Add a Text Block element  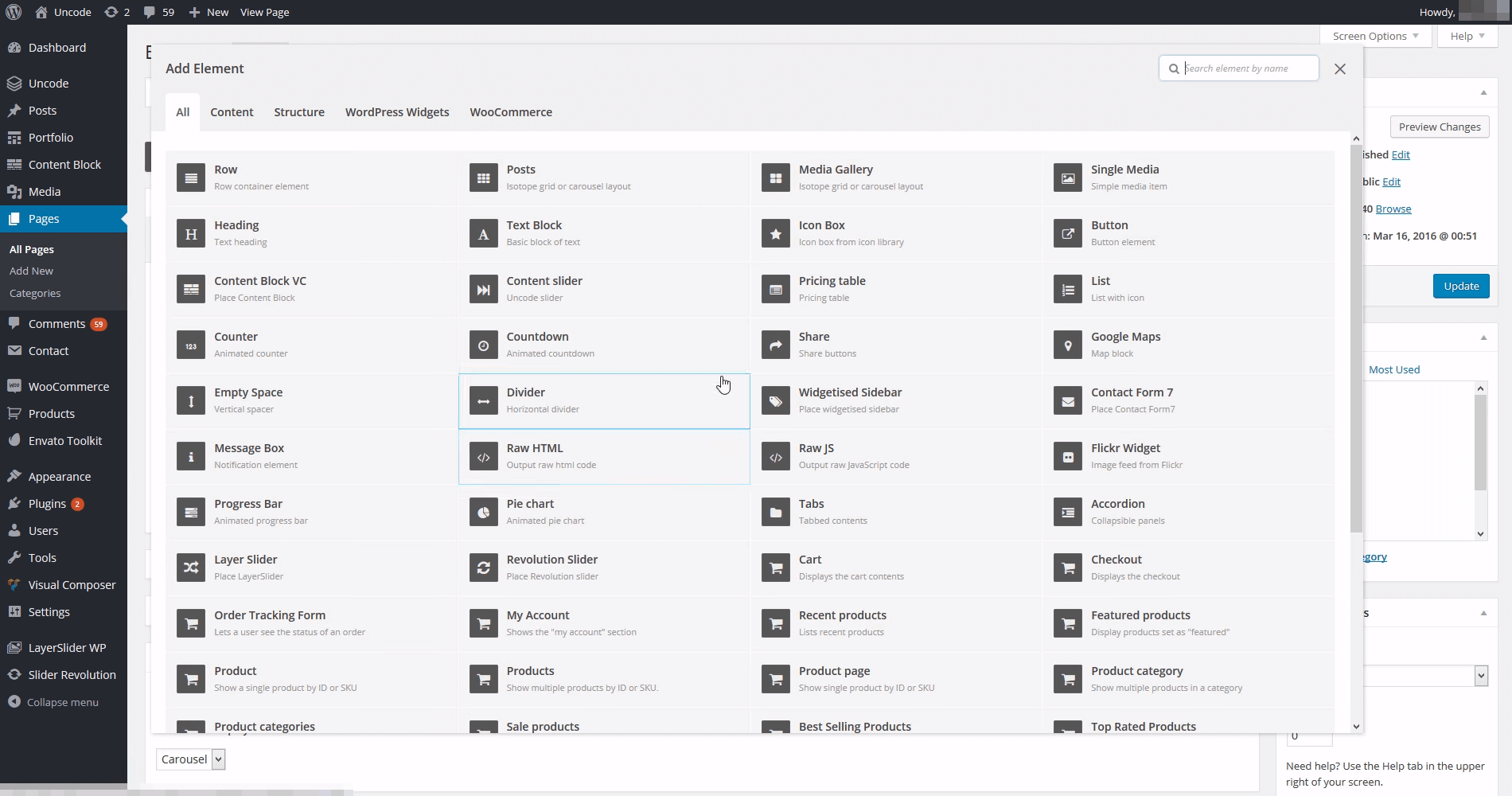pyautogui.click(x=604, y=234)
